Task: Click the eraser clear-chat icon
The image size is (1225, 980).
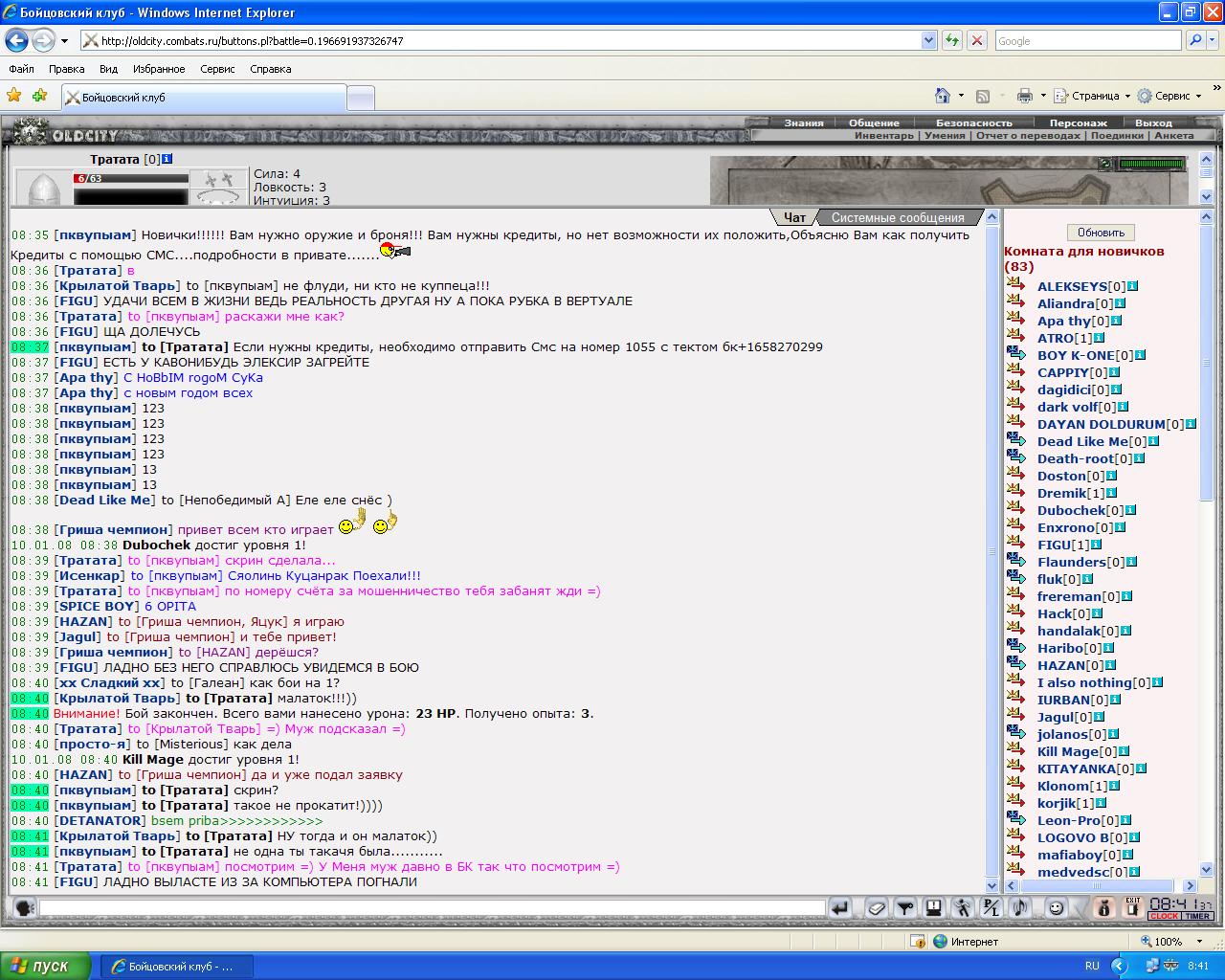Action: [x=876, y=908]
